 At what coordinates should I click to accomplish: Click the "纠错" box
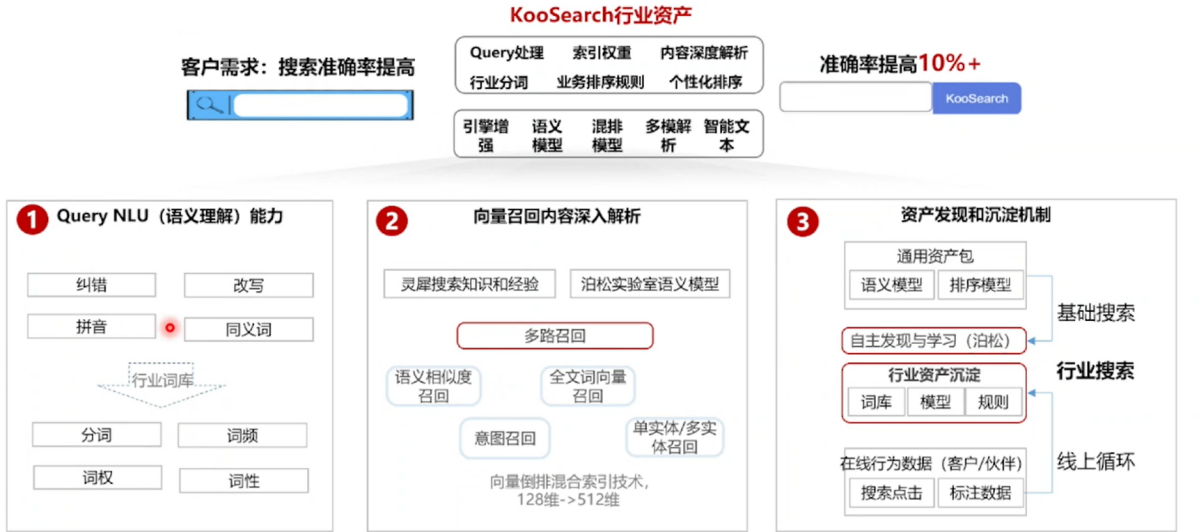click(92, 285)
